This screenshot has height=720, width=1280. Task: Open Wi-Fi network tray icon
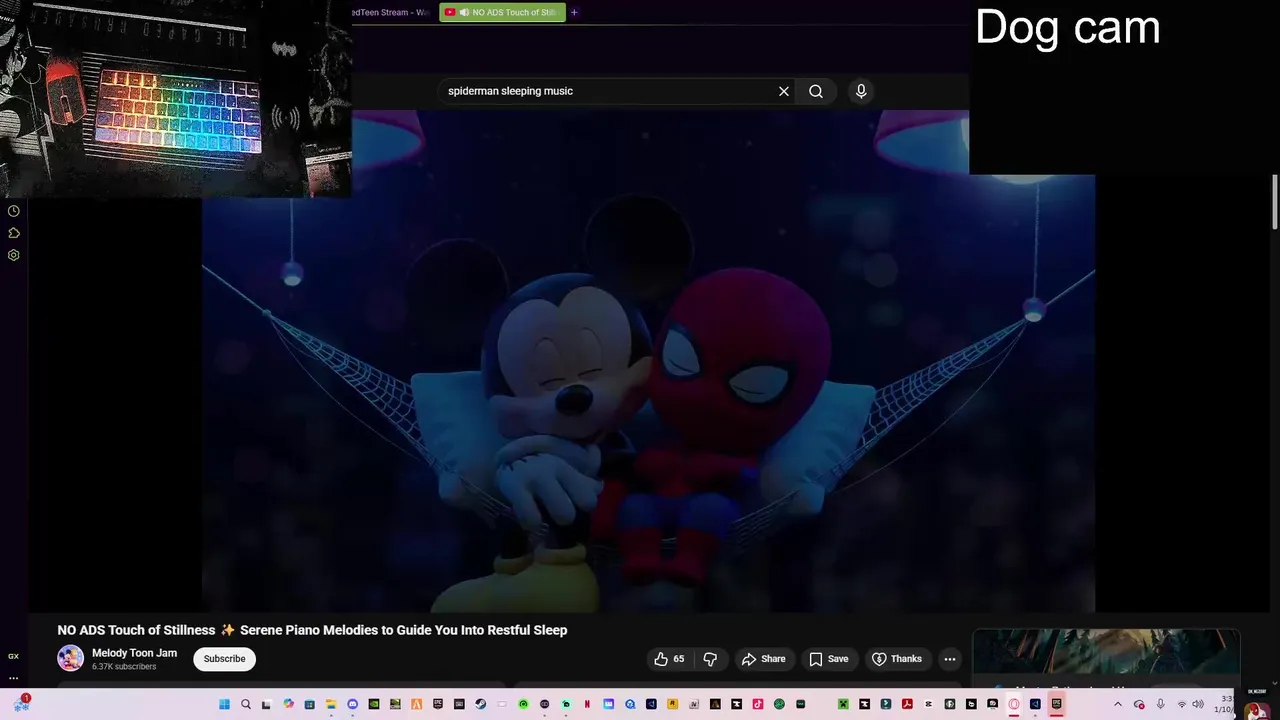coord(1181,704)
